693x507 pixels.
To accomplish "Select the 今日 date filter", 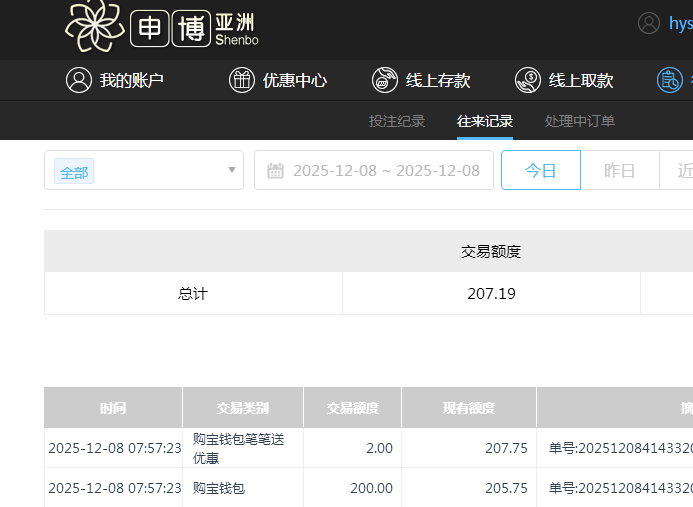I will click(x=541, y=171).
